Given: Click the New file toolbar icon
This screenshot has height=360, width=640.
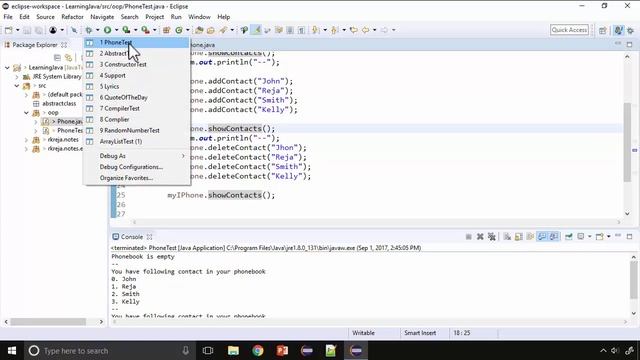Looking at the screenshot, I should coord(8,30).
